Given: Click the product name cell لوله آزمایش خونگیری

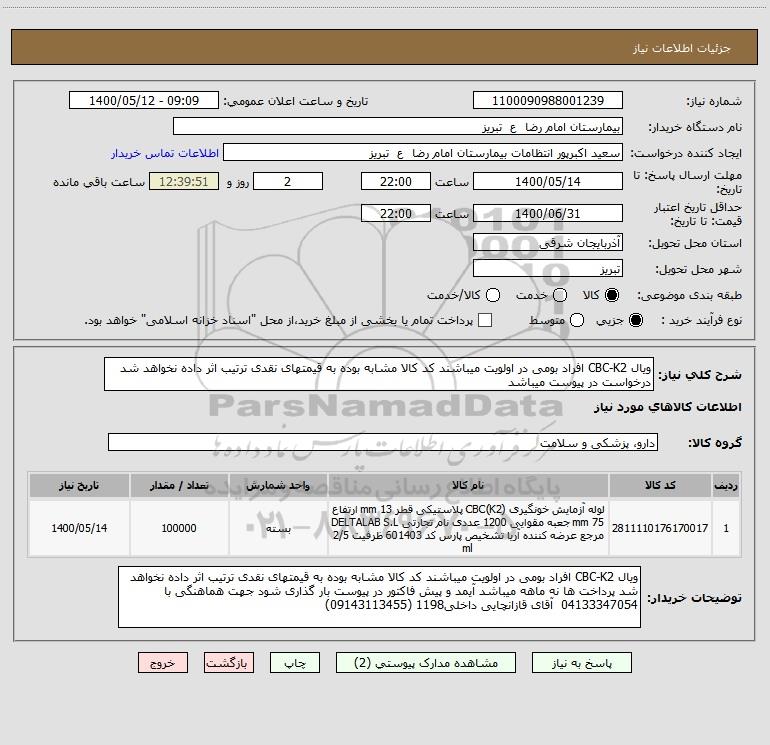Looking at the screenshot, I should coord(468,528).
